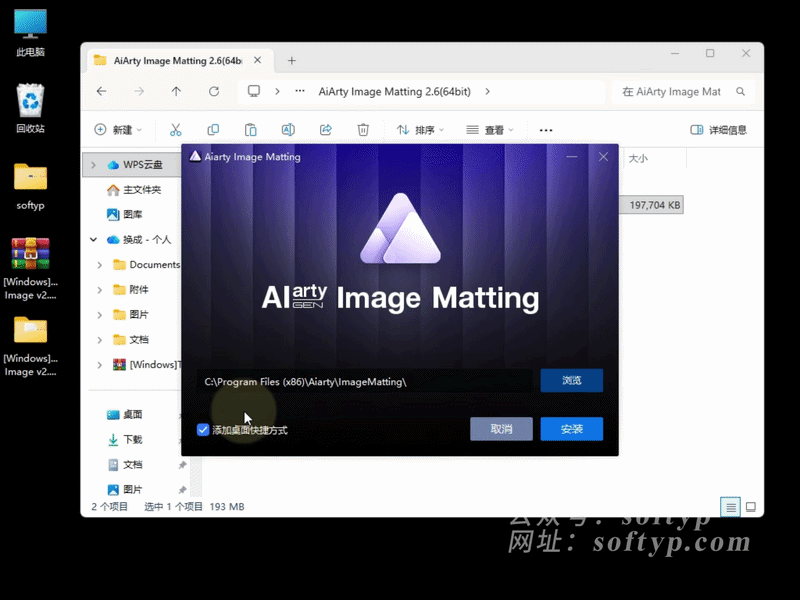Expand the WPS云盘 tree node
The width and height of the screenshot is (800, 600).
93,165
